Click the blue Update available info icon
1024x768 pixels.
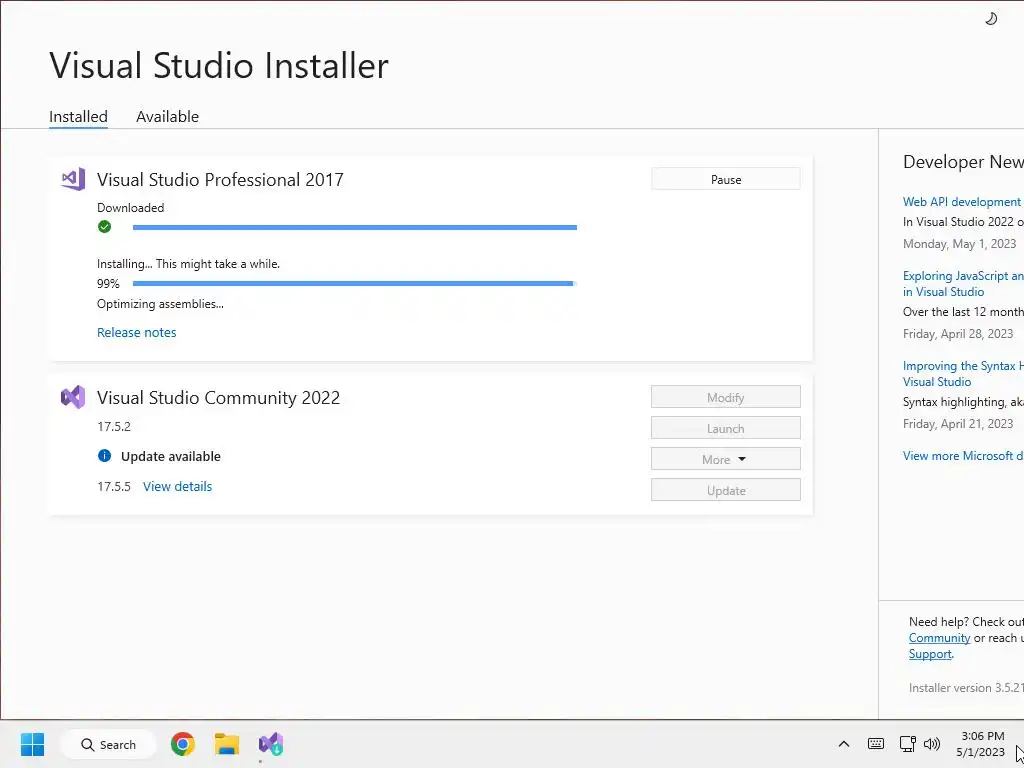(x=104, y=456)
